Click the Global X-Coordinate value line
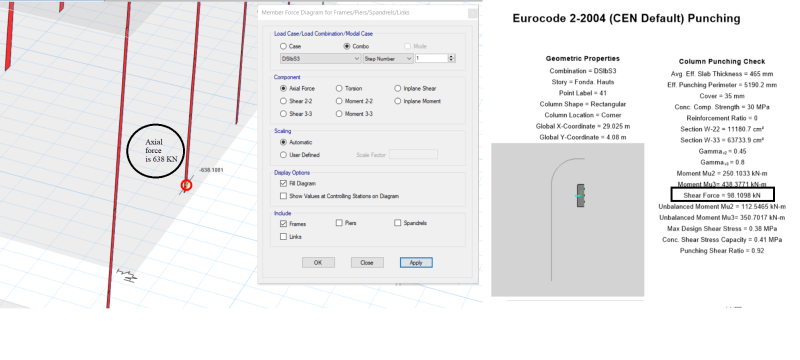 [583, 126]
